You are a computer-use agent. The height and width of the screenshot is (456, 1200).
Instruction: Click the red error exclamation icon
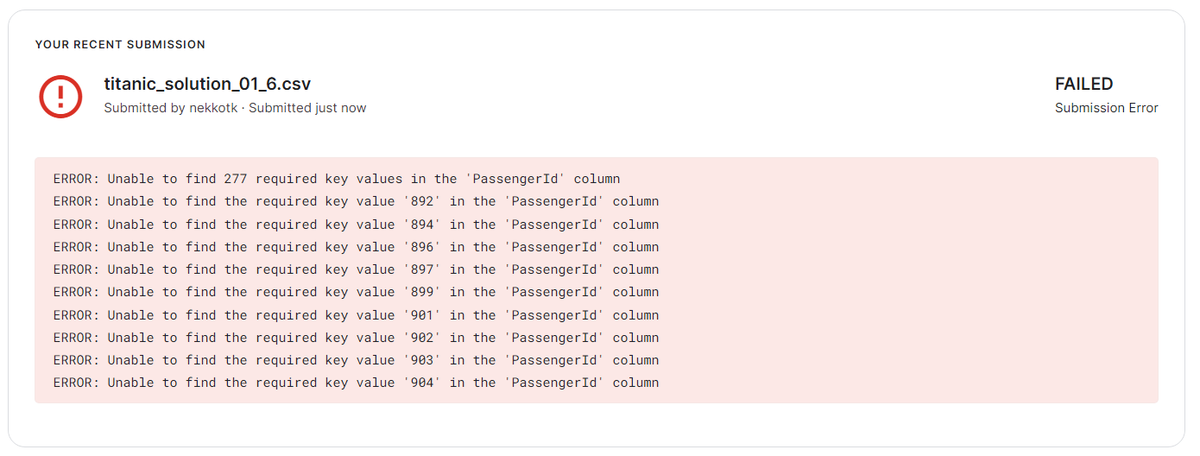tap(60, 95)
